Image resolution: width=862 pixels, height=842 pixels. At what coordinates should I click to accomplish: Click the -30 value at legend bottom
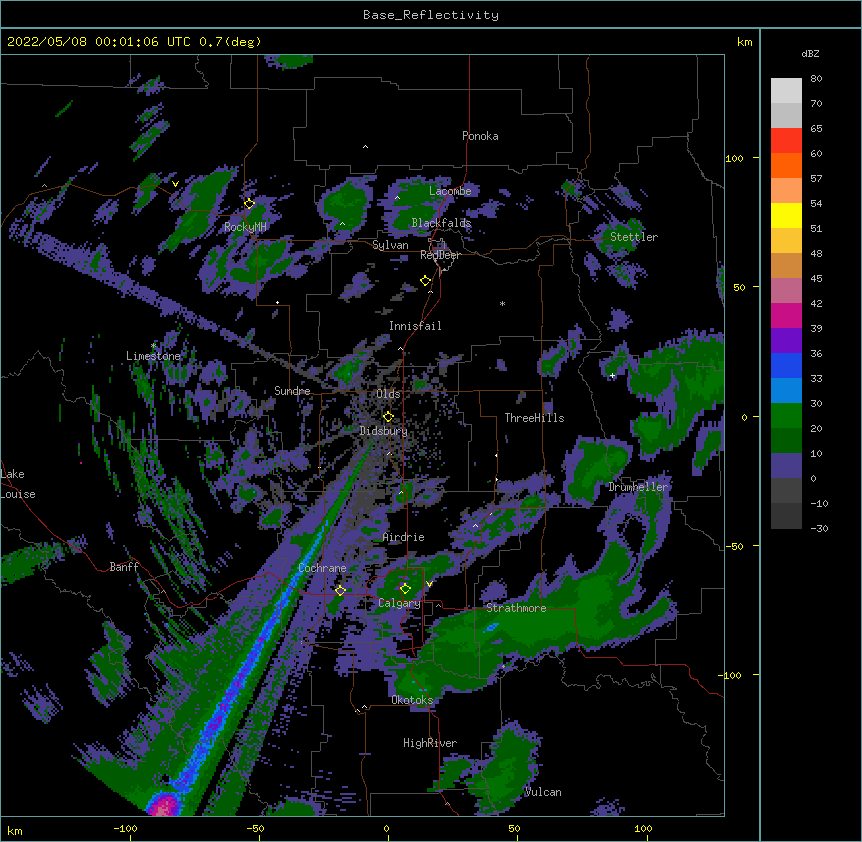(819, 528)
